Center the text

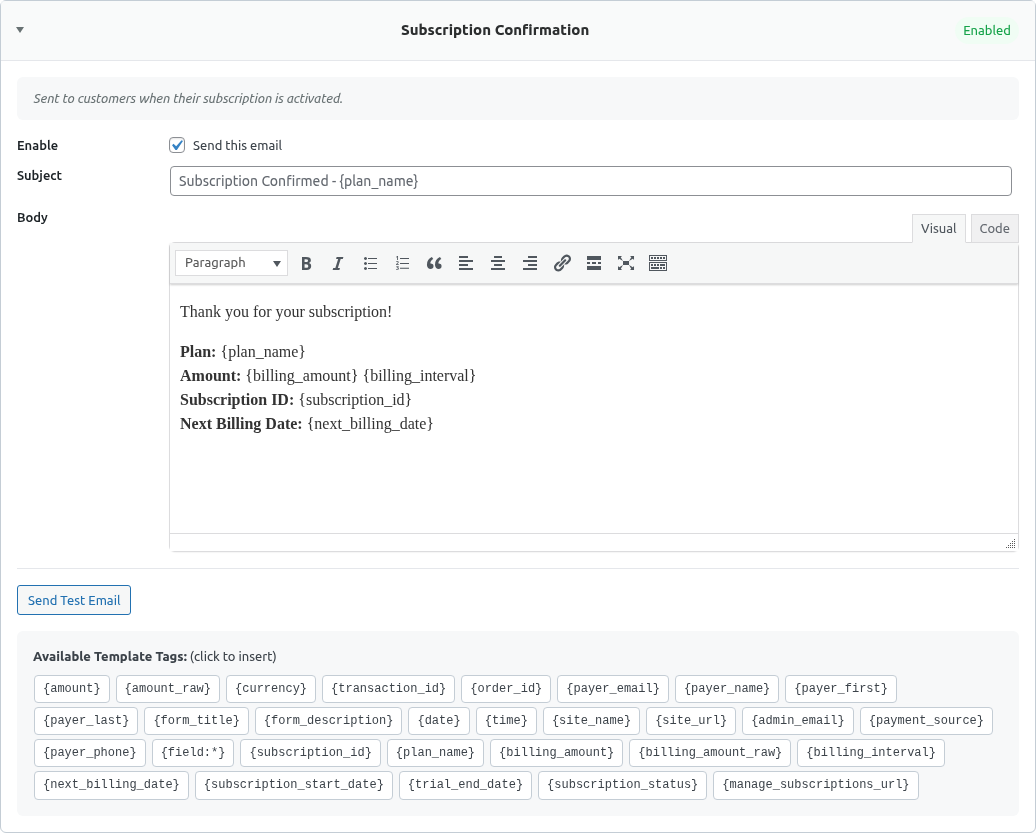(498, 263)
